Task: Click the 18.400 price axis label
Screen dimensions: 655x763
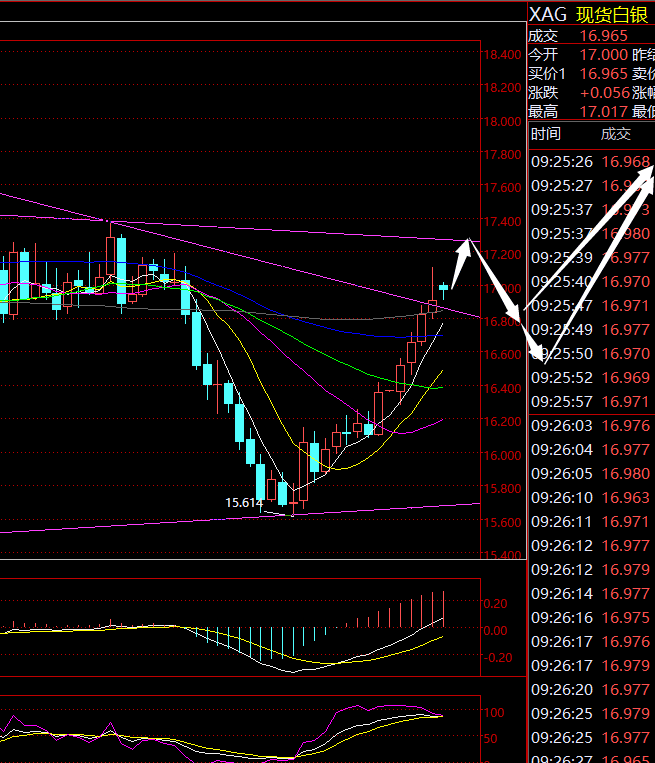Action: pyautogui.click(x=502, y=54)
